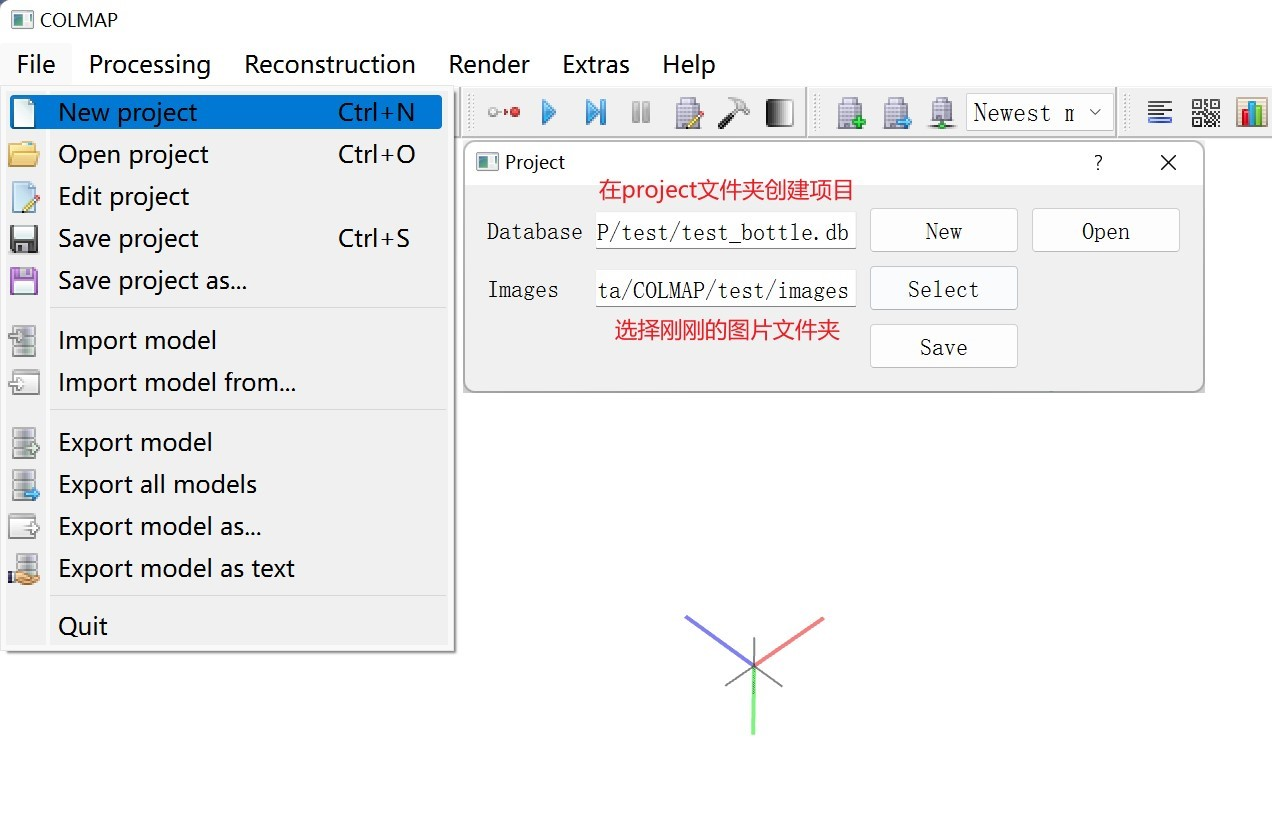The width and height of the screenshot is (1272, 833).
Task: Open reconstruction options notepad icon
Action: pos(688,113)
